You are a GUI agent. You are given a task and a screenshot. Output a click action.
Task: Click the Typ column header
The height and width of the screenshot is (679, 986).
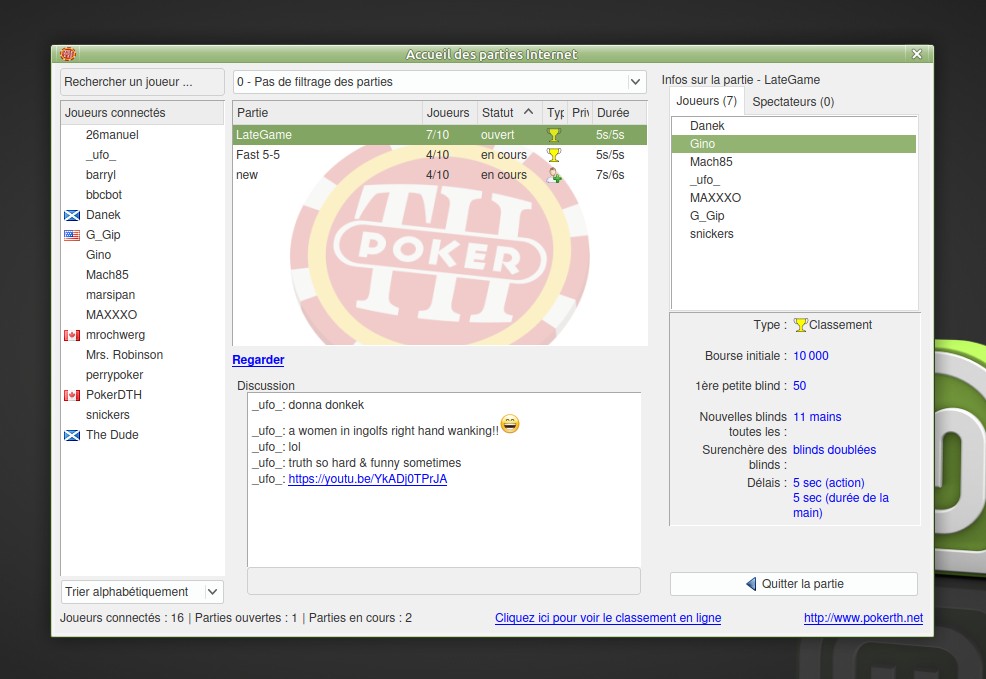coord(555,113)
